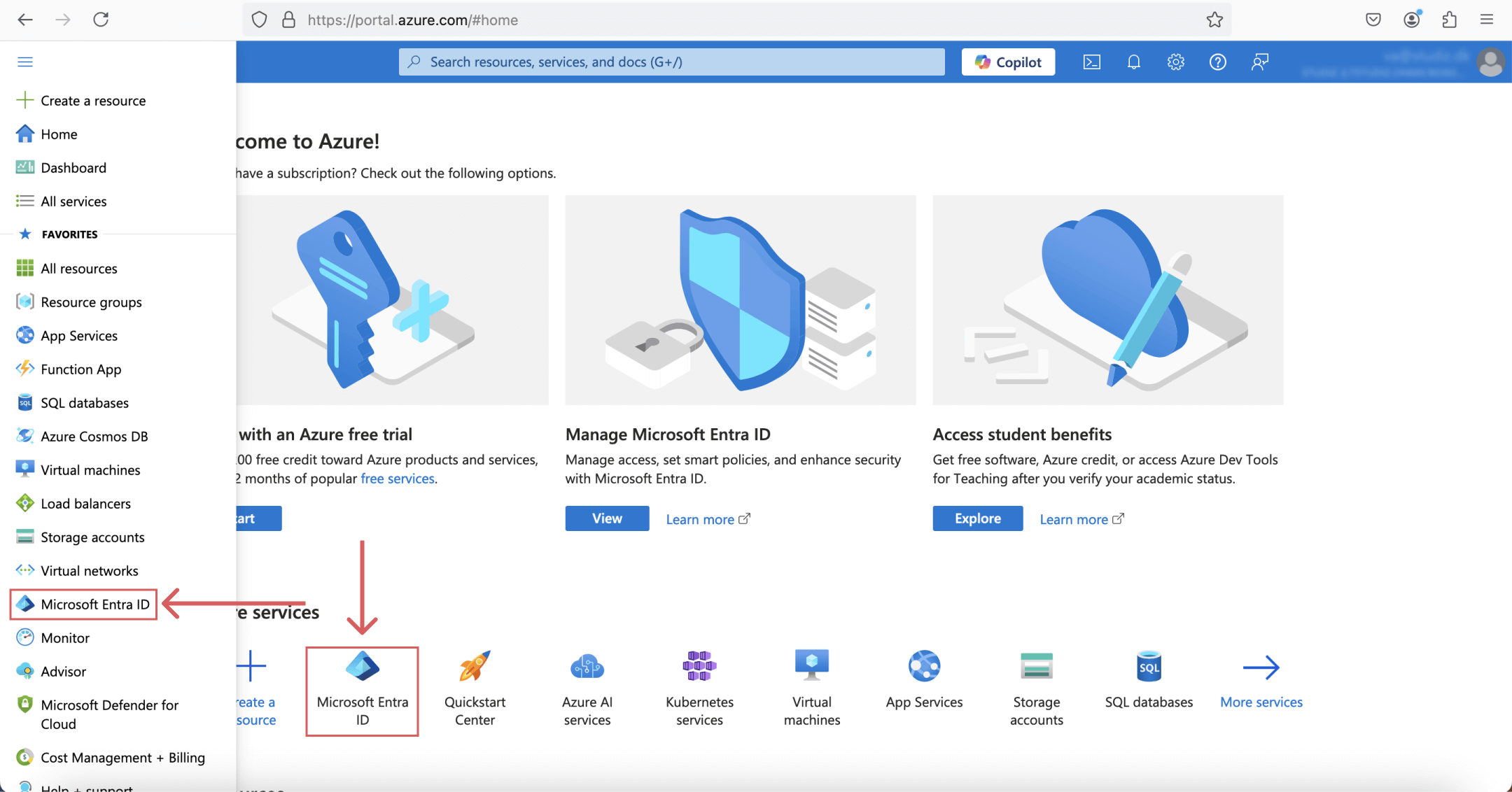Open Microsoft Entra ID service tile

pyautogui.click(x=363, y=691)
